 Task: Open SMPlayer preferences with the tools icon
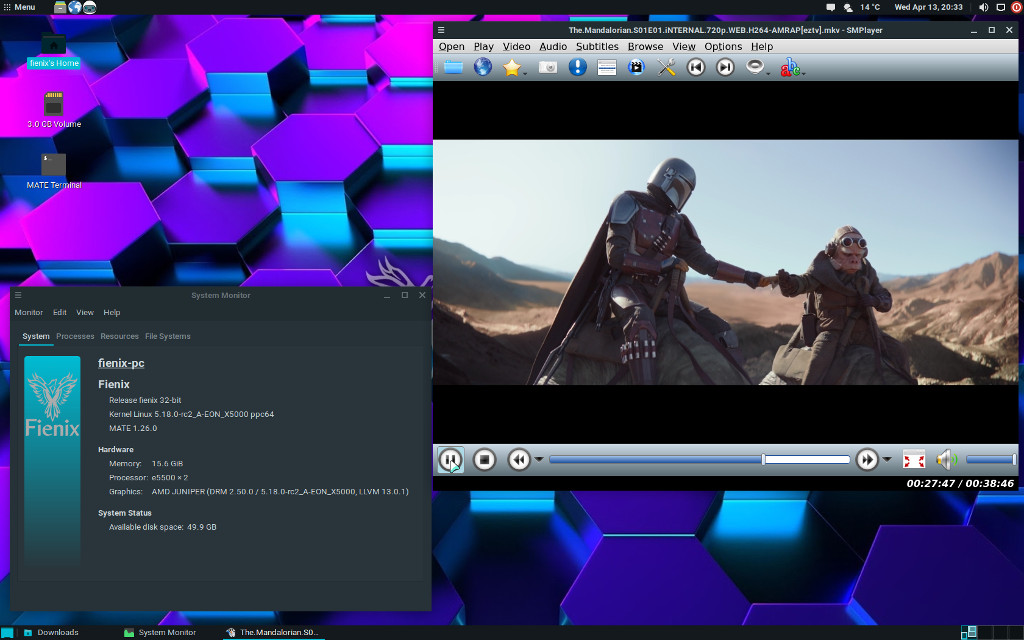(x=666, y=67)
